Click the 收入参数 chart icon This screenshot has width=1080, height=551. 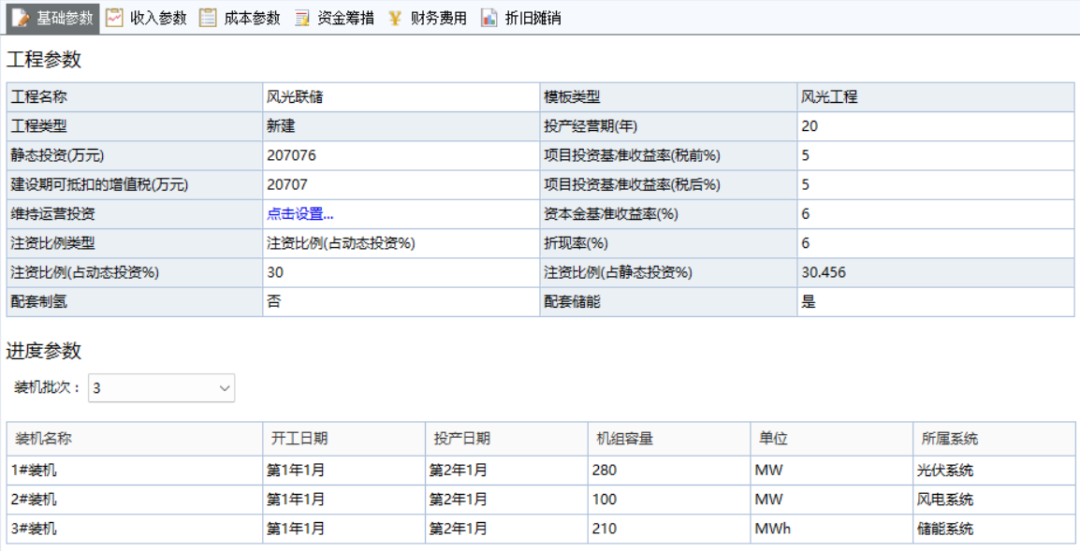pyautogui.click(x=115, y=18)
